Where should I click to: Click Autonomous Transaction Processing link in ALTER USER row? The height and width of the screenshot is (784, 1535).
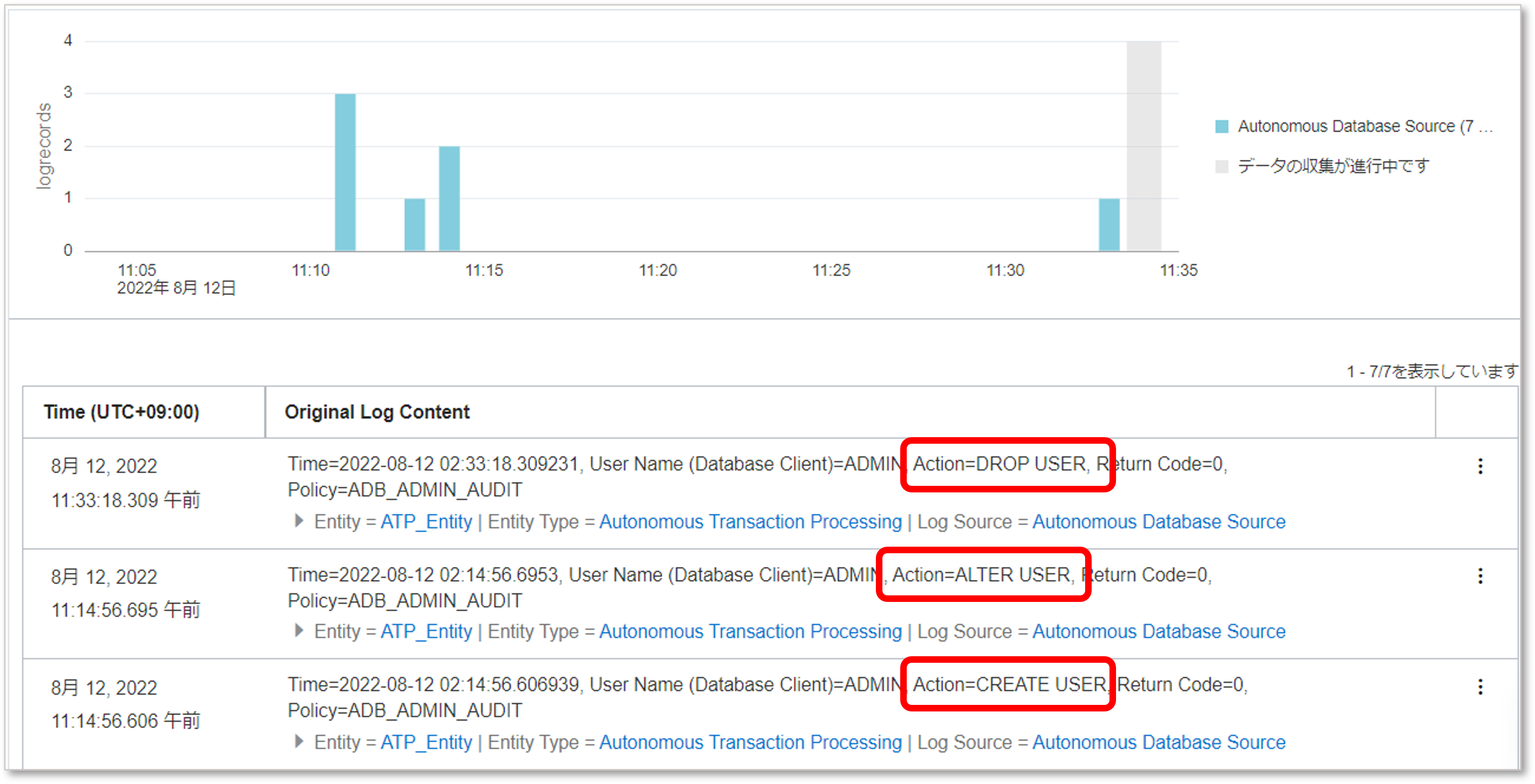[x=750, y=631]
